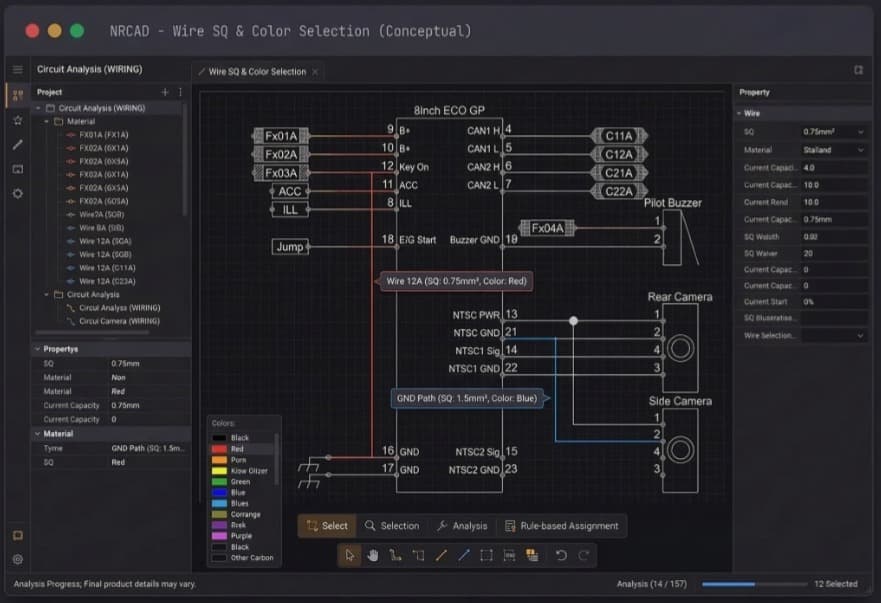Viewport: 881px width, 603px height.
Task: Click the star icon in left sidebar
Action: pyautogui.click(x=17, y=120)
